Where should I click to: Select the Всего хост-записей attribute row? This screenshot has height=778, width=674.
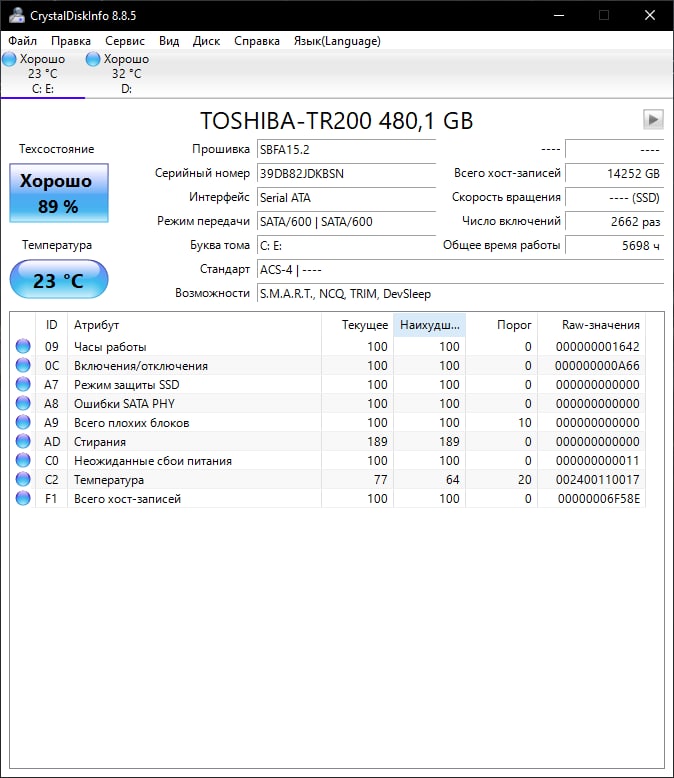point(127,499)
